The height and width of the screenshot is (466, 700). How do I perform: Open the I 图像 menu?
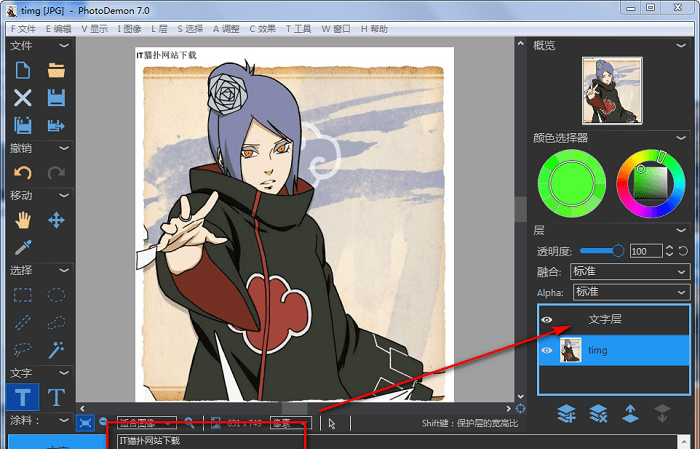click(129, 29)
